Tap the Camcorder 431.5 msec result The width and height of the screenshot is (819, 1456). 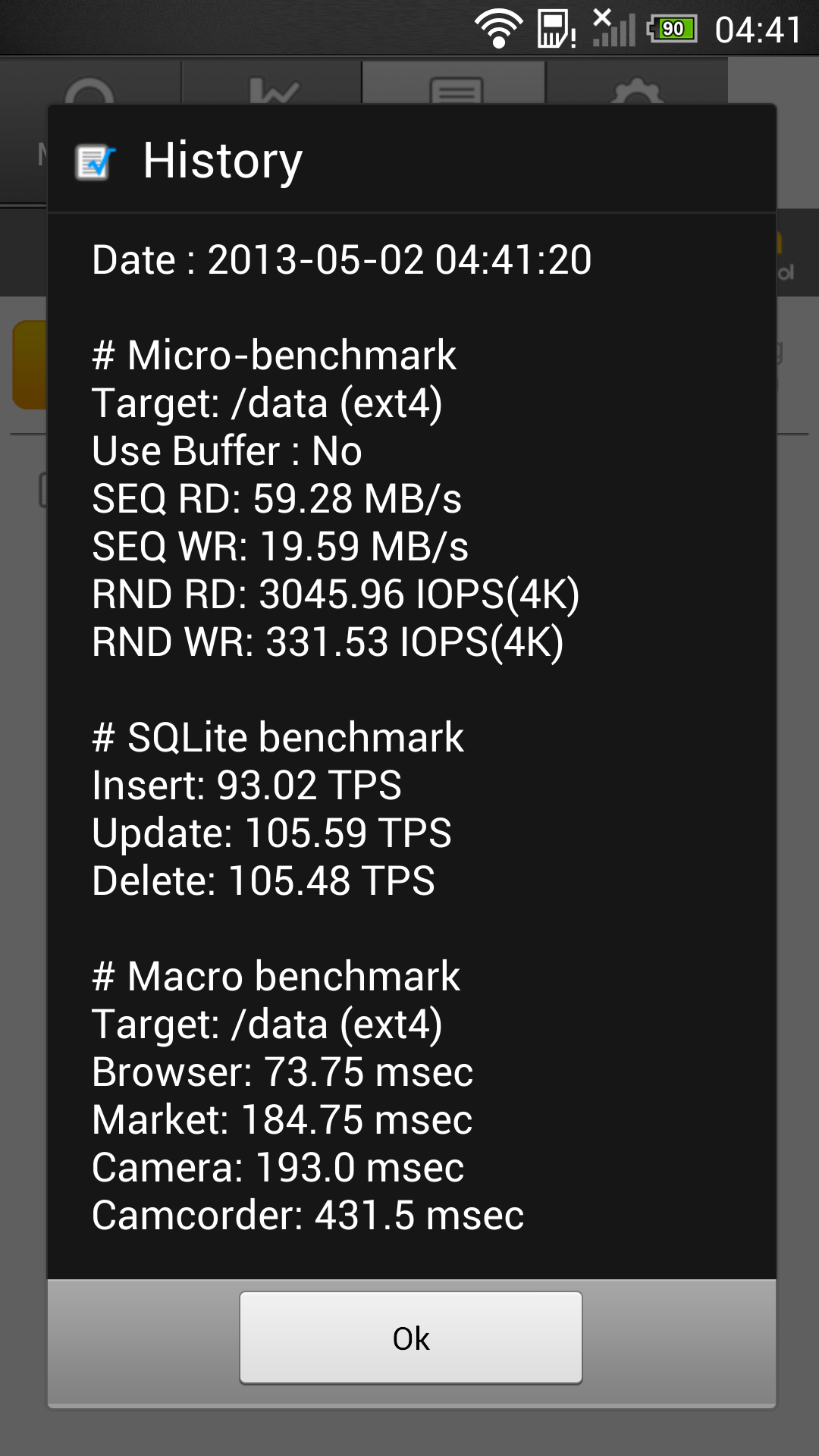[x=308, y=1215]
